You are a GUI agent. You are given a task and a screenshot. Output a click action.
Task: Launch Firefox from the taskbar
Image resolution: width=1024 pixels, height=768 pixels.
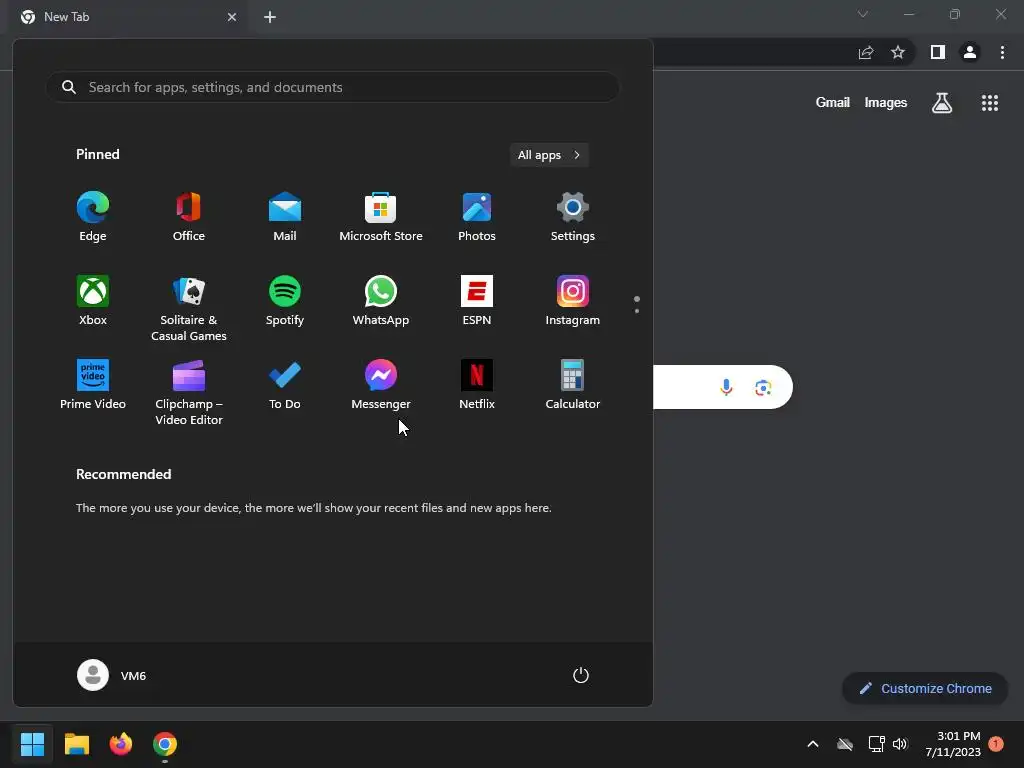[121, 744]
